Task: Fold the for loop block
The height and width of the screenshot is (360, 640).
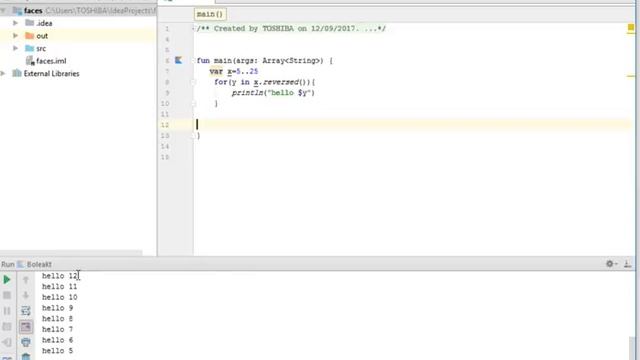Action: [x=193, y=82]
